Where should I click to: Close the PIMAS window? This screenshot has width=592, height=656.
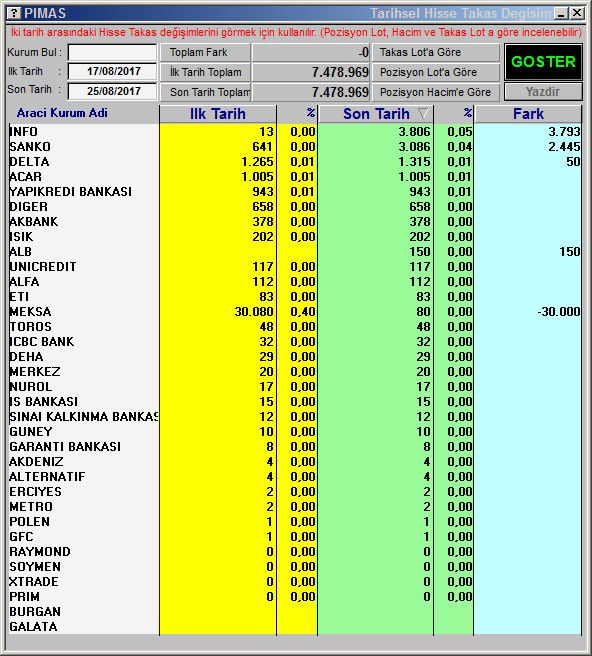pyautogui.click(x=577, y=13)
